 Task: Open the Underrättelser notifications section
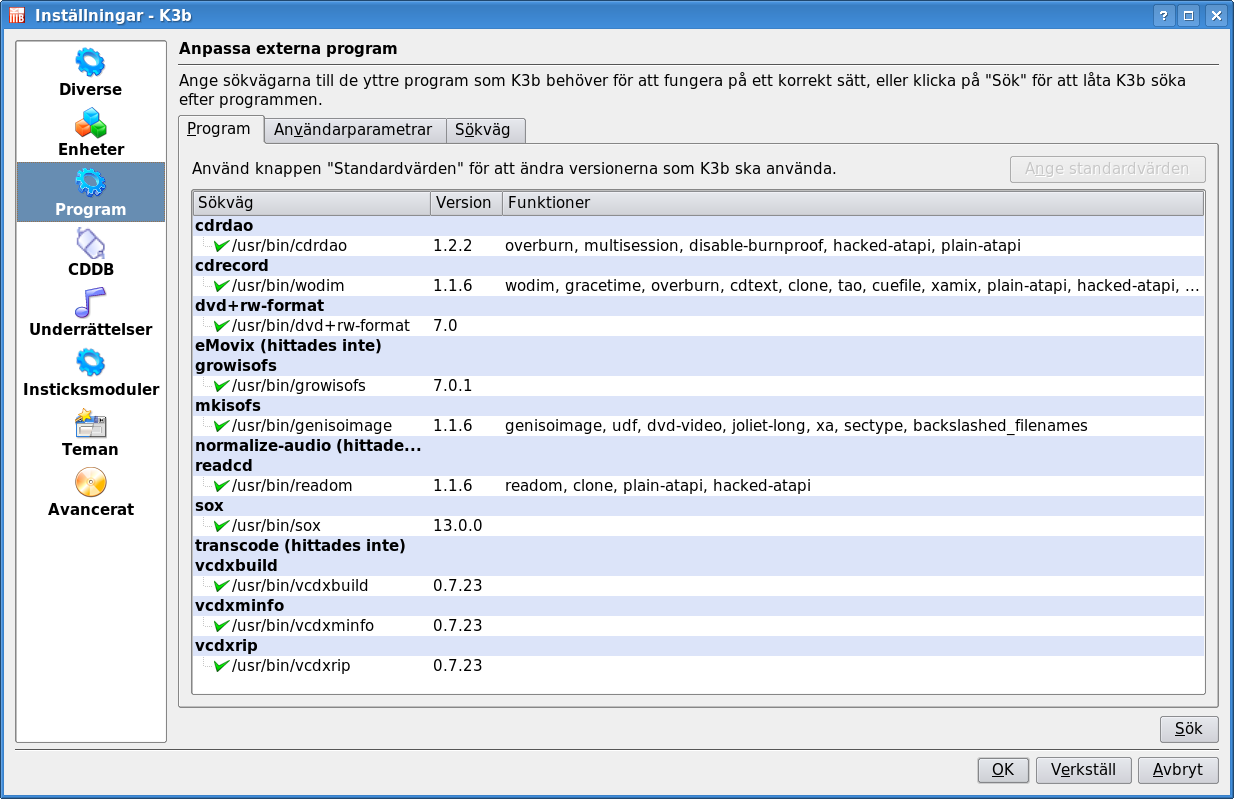point(90,312)
